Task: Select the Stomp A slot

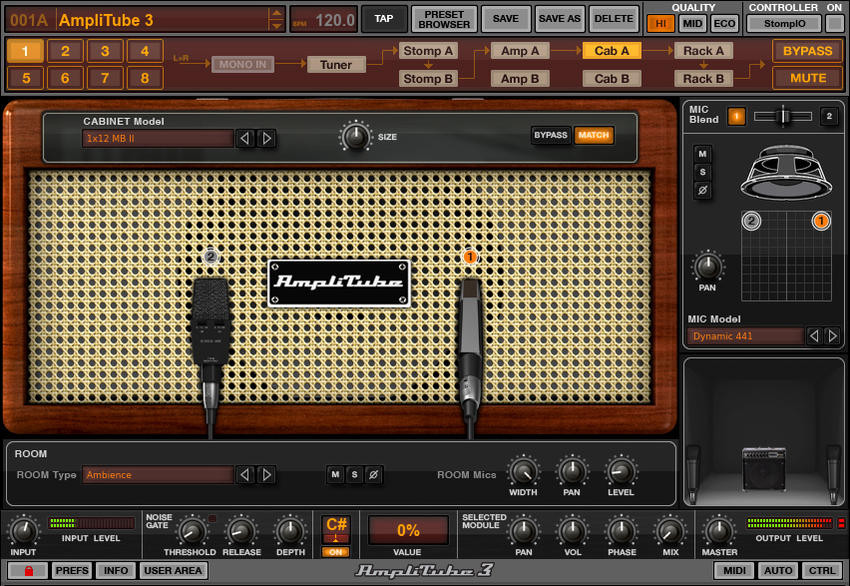Action: (428, 50)
